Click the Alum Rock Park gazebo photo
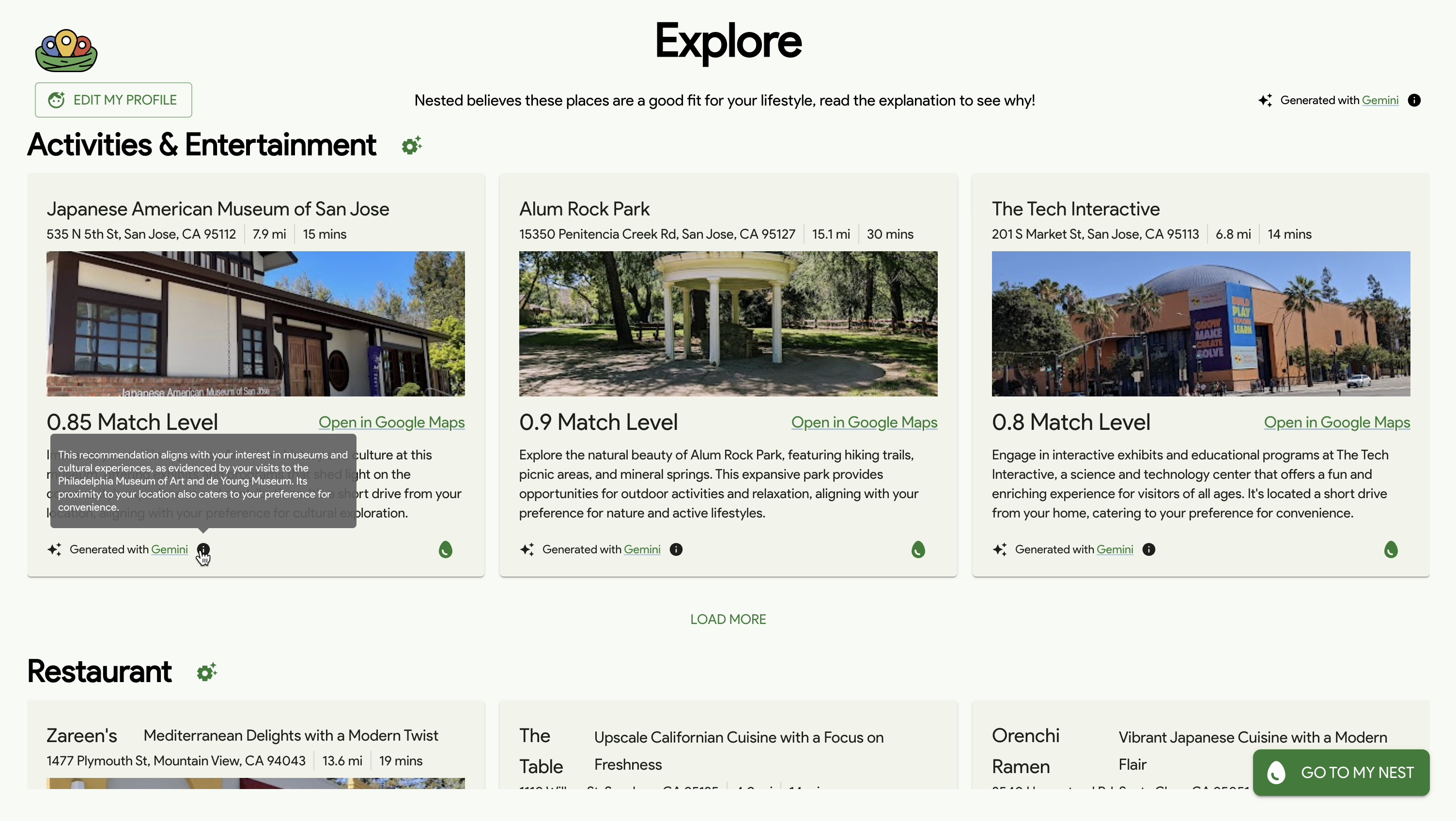Screen dimensions: 1456x821 click(x=728, y=323)
